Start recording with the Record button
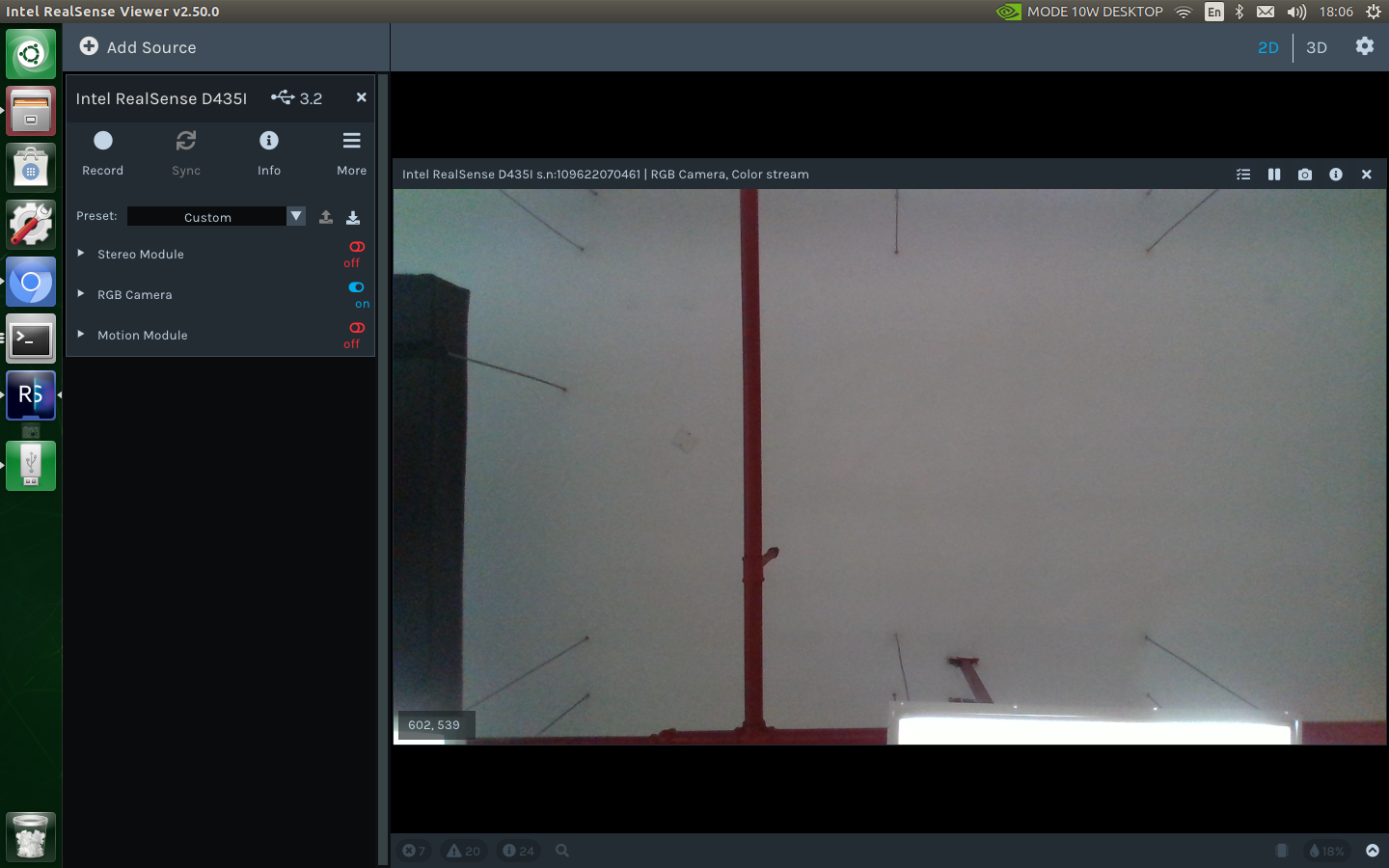The image size is (1389, 868). (103, 141)
